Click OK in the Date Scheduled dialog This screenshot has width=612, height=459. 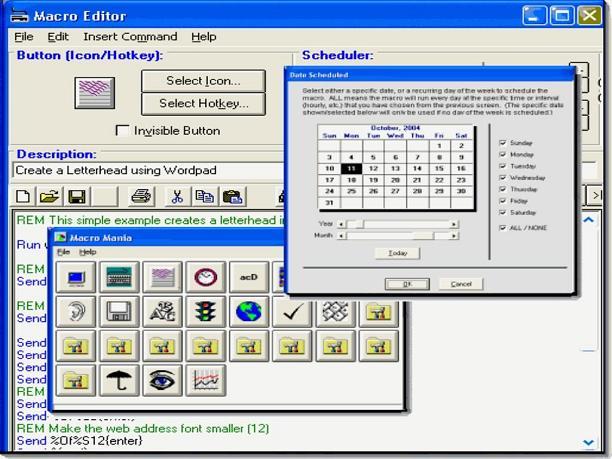click(x=407, y=284)
